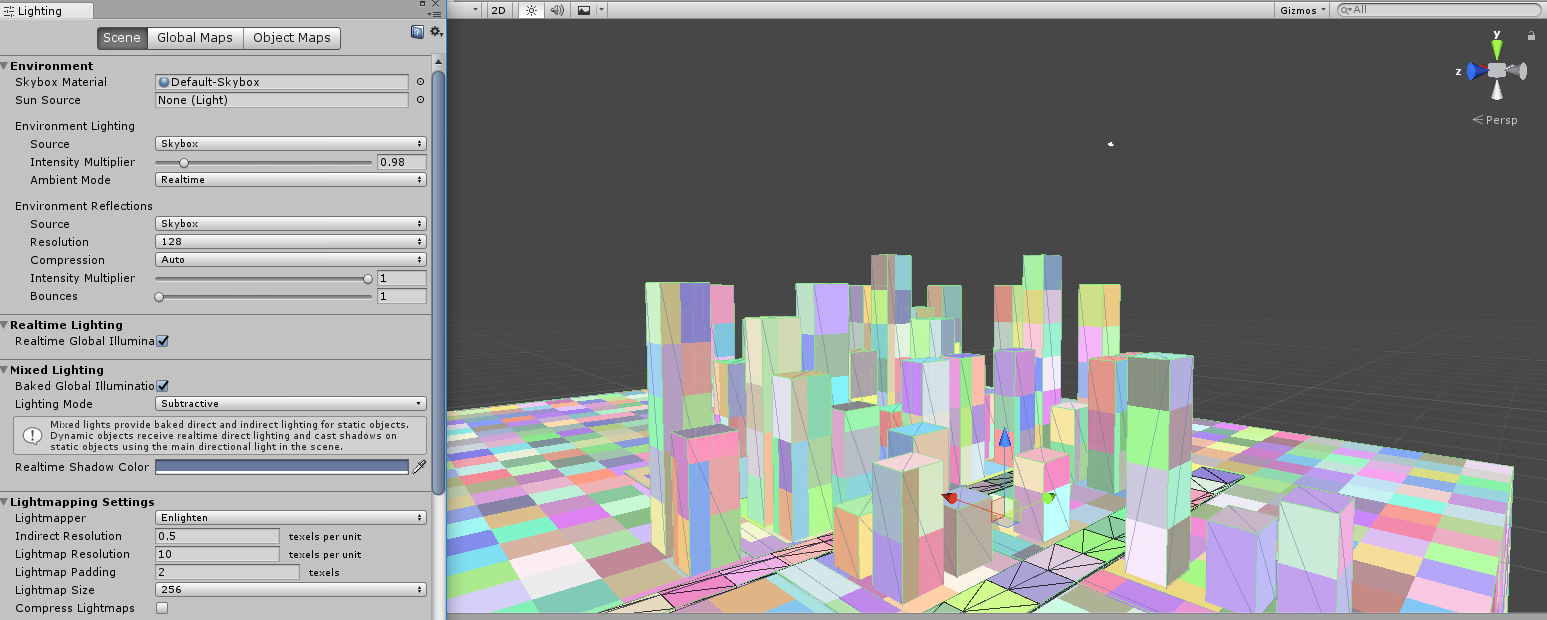
Task: Toggle scene lighting sun icon
Action: [531, 10]
